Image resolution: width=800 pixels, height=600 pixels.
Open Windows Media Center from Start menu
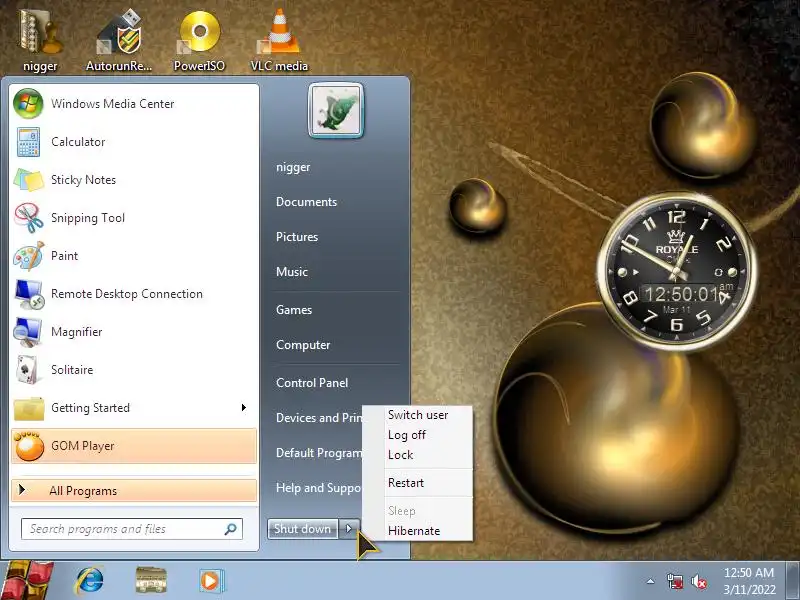[x=134, y=104]
